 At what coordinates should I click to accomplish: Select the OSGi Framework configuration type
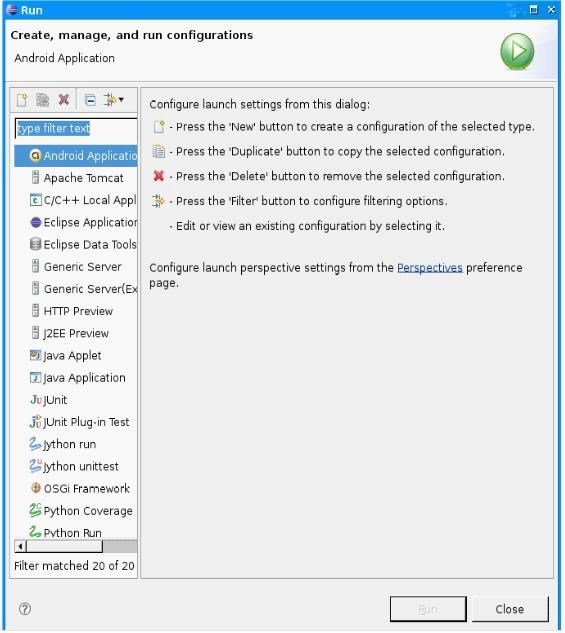[80, 489]
